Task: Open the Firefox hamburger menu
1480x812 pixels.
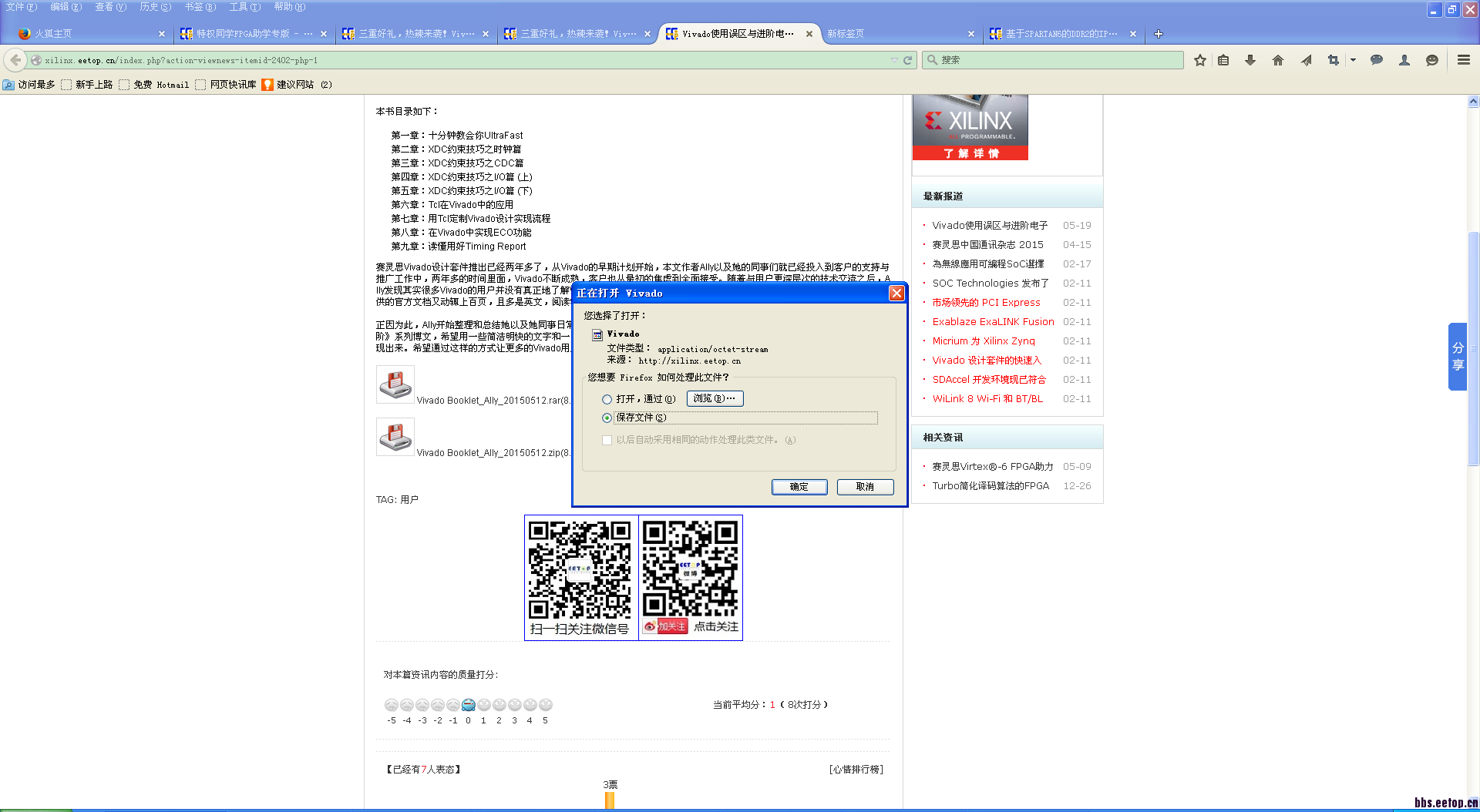Action: click(1464, 60)
